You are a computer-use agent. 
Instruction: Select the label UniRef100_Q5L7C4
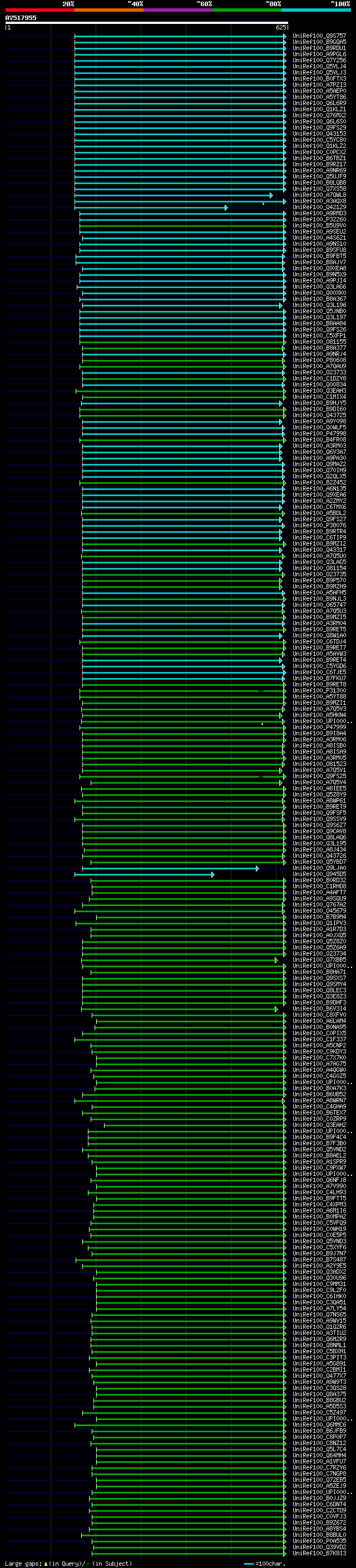point(319,1450)
